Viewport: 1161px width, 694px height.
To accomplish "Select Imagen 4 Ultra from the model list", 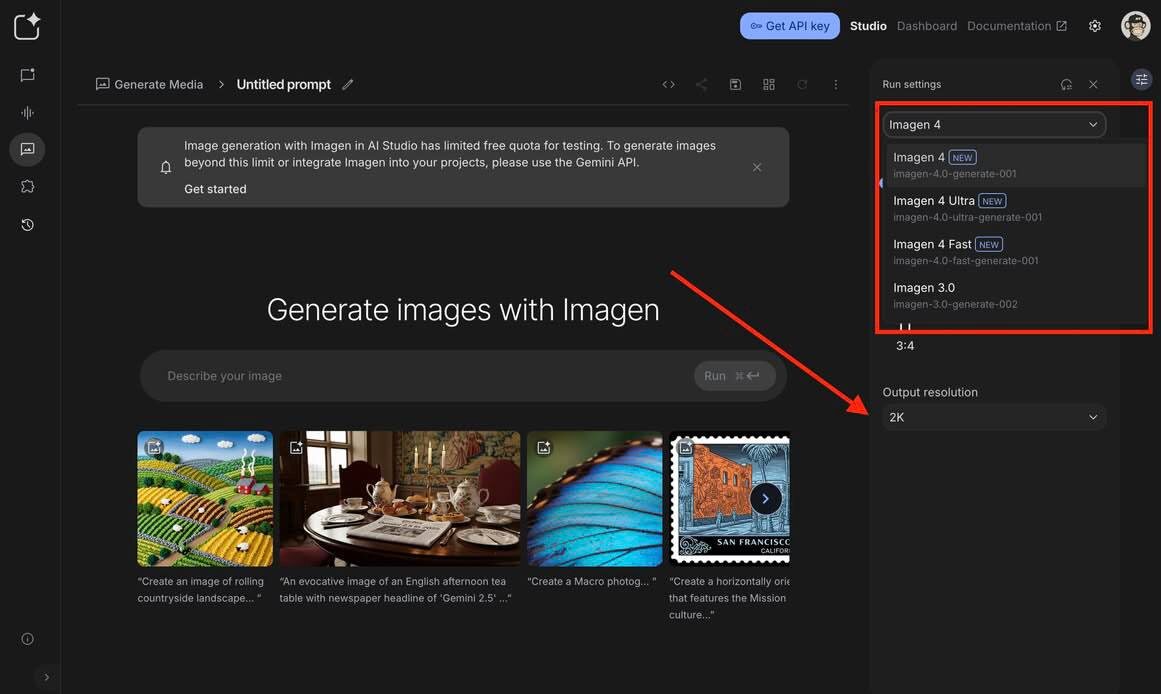I will click(1016, 208).
